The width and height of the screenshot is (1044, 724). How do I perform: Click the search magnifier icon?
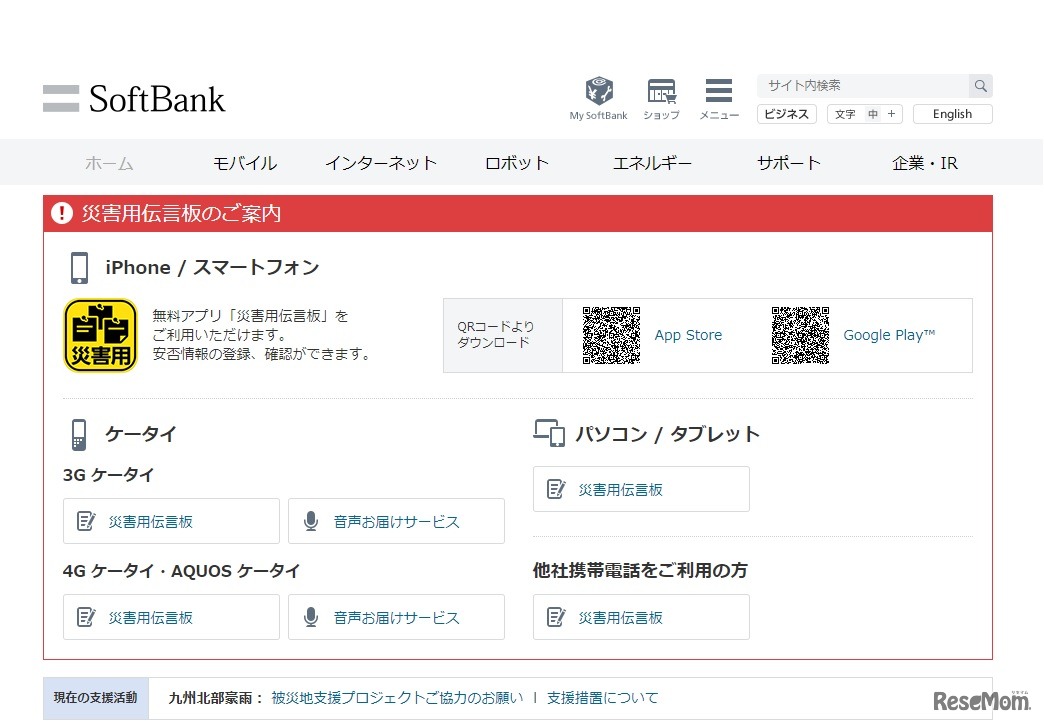980,86
